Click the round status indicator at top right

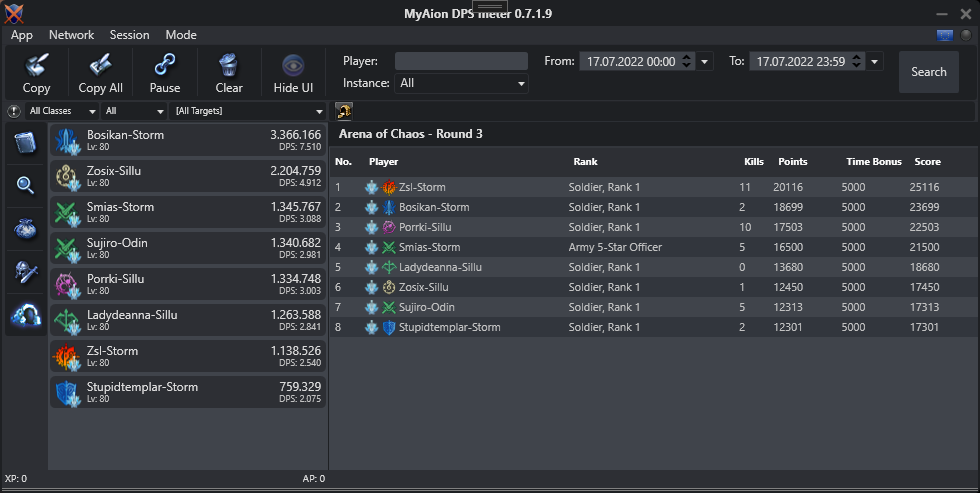coord(966,35)
